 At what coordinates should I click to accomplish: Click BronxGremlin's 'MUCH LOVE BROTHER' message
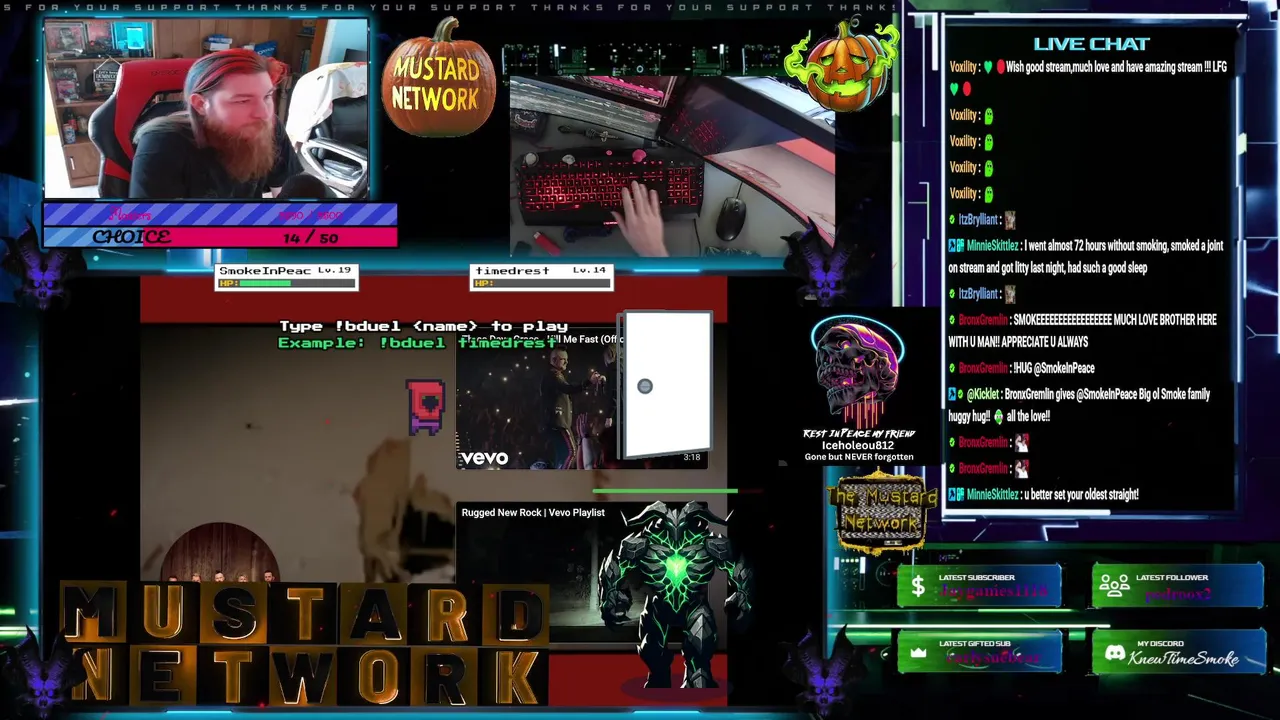[x=1083, y=331]
